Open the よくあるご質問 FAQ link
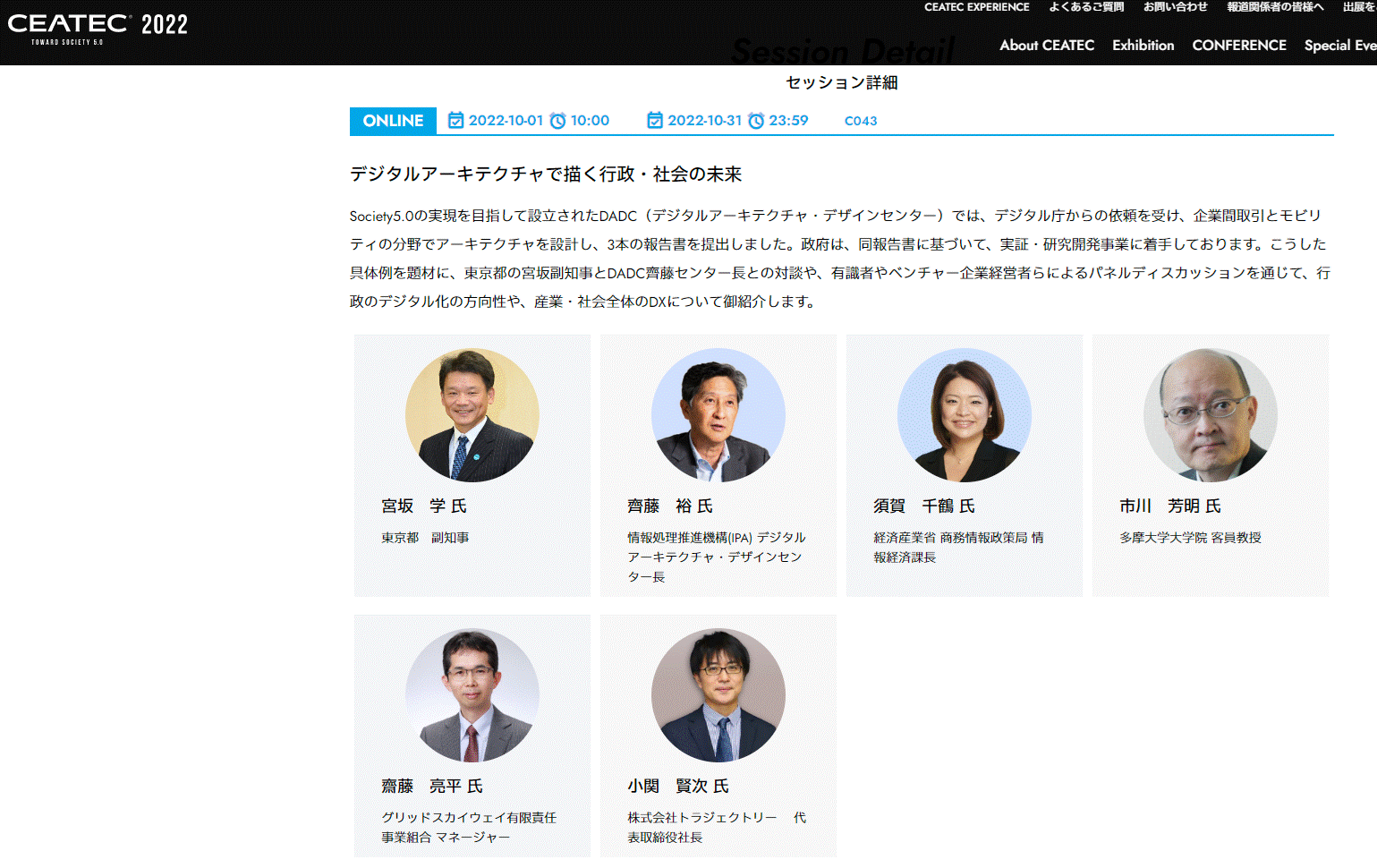The width and height of the screenshot is (1377, 868). click(1085, 7)
